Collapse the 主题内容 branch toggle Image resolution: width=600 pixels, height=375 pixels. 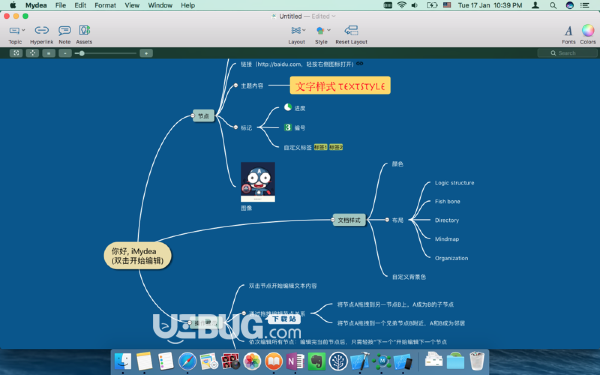pyautogui.click(x=236, y=85)
